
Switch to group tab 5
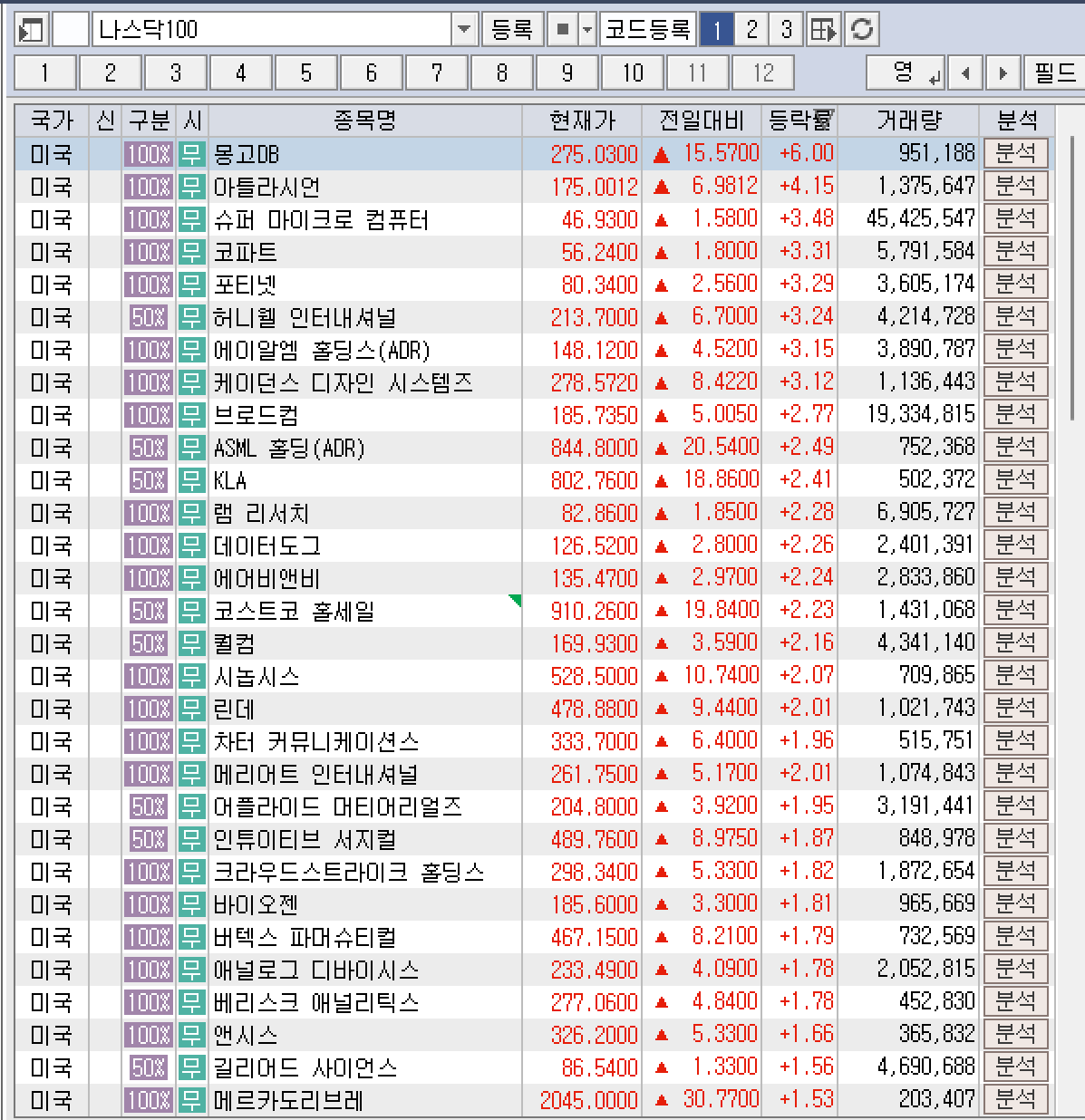tap(305, 72)
